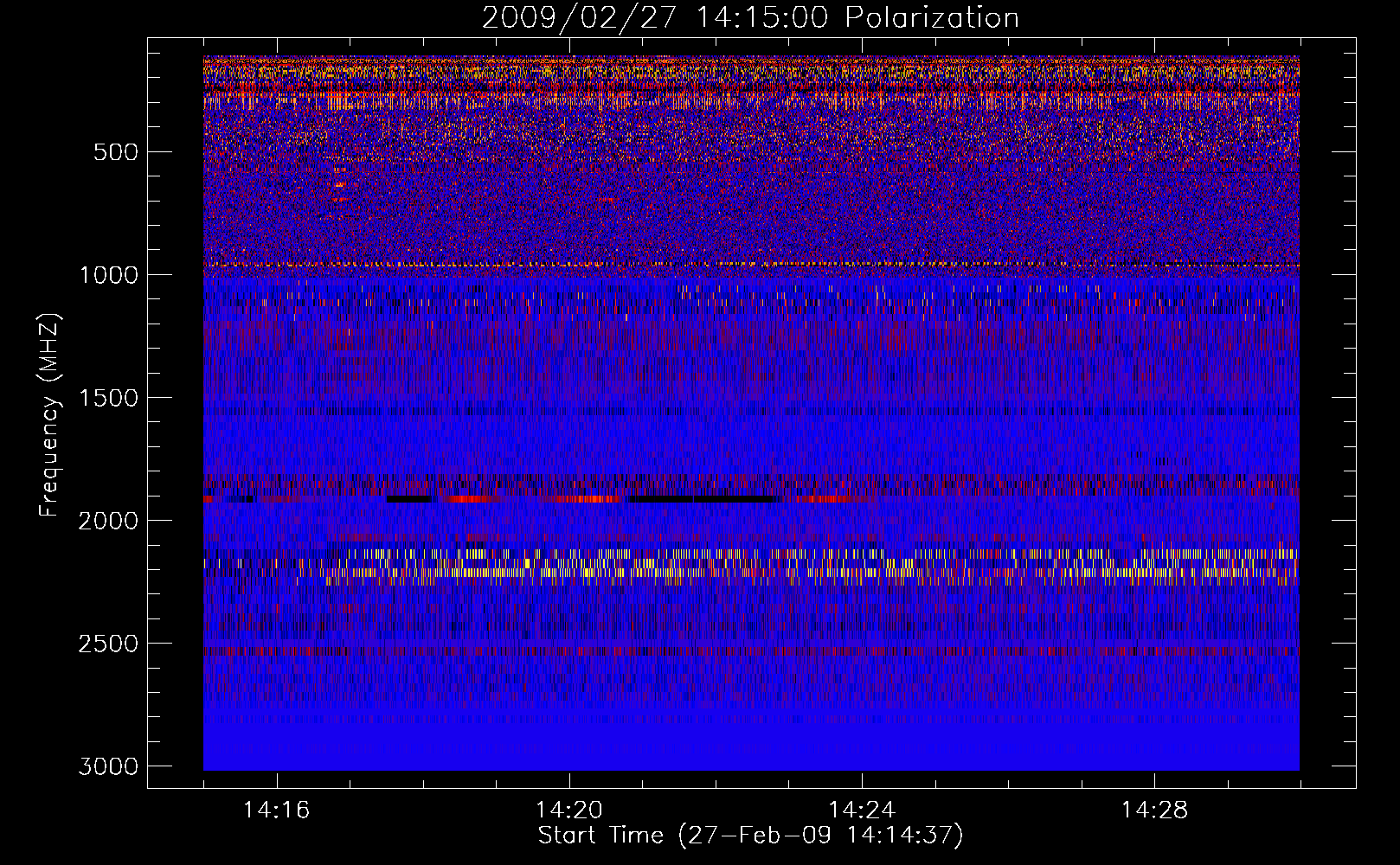Click the black gap in the 1900 MHz band

pyautogui.click(x=701, y=499)
